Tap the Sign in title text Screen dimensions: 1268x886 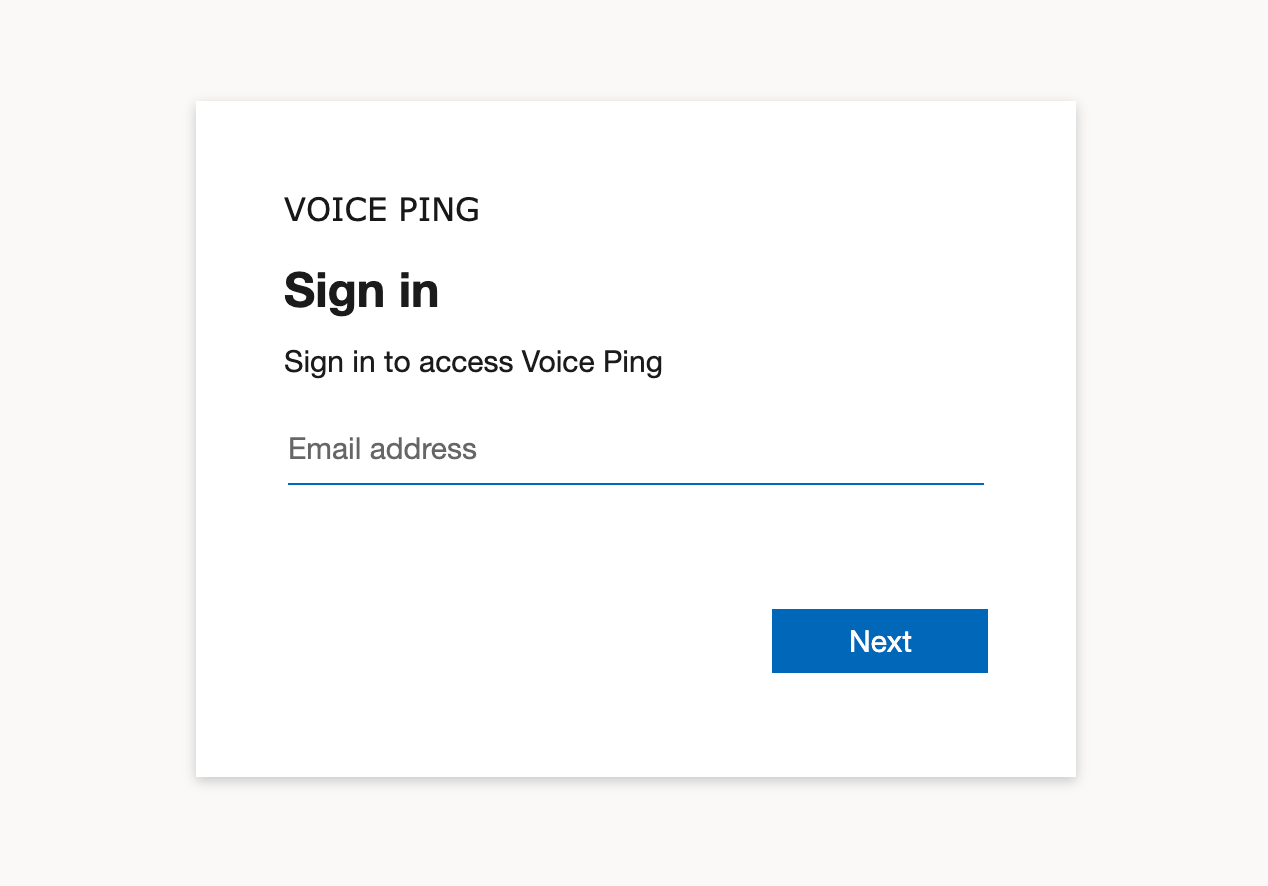361,291
